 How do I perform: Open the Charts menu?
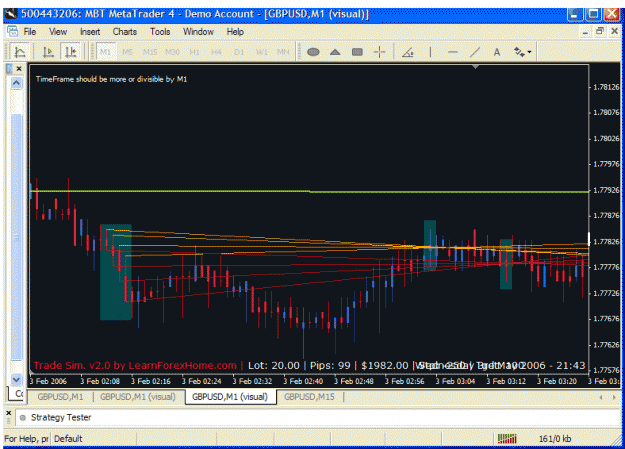click(x=124, y=32)
